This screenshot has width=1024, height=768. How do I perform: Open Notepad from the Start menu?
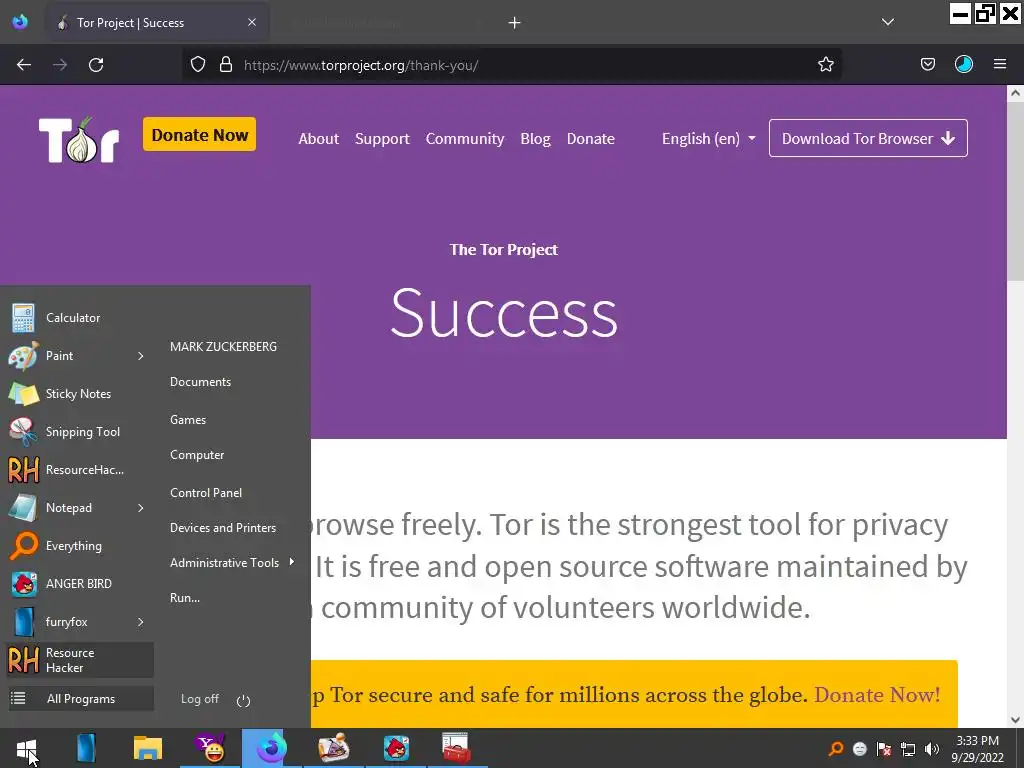tap(69, 507)
